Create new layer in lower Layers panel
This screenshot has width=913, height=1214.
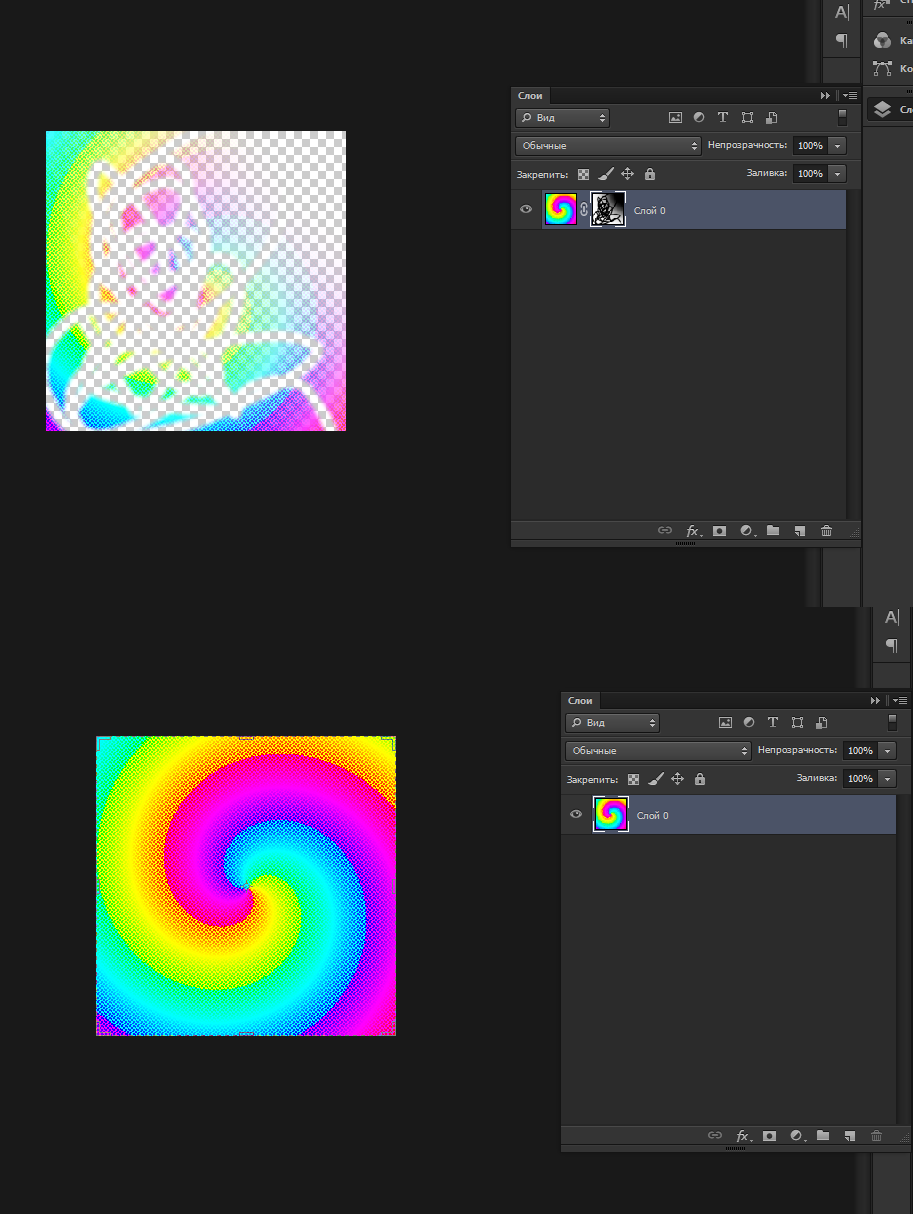coord(850,1136)
